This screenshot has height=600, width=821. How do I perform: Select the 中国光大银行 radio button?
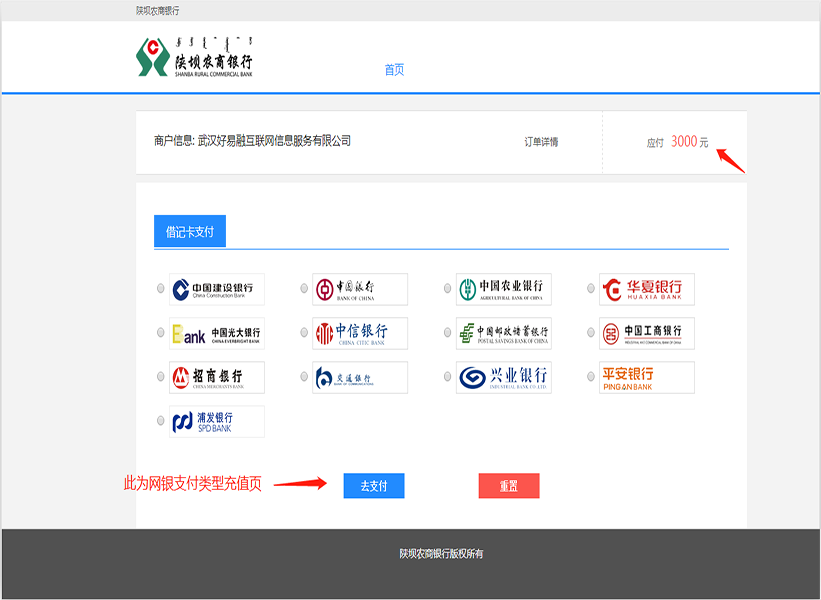click(161, 332)
